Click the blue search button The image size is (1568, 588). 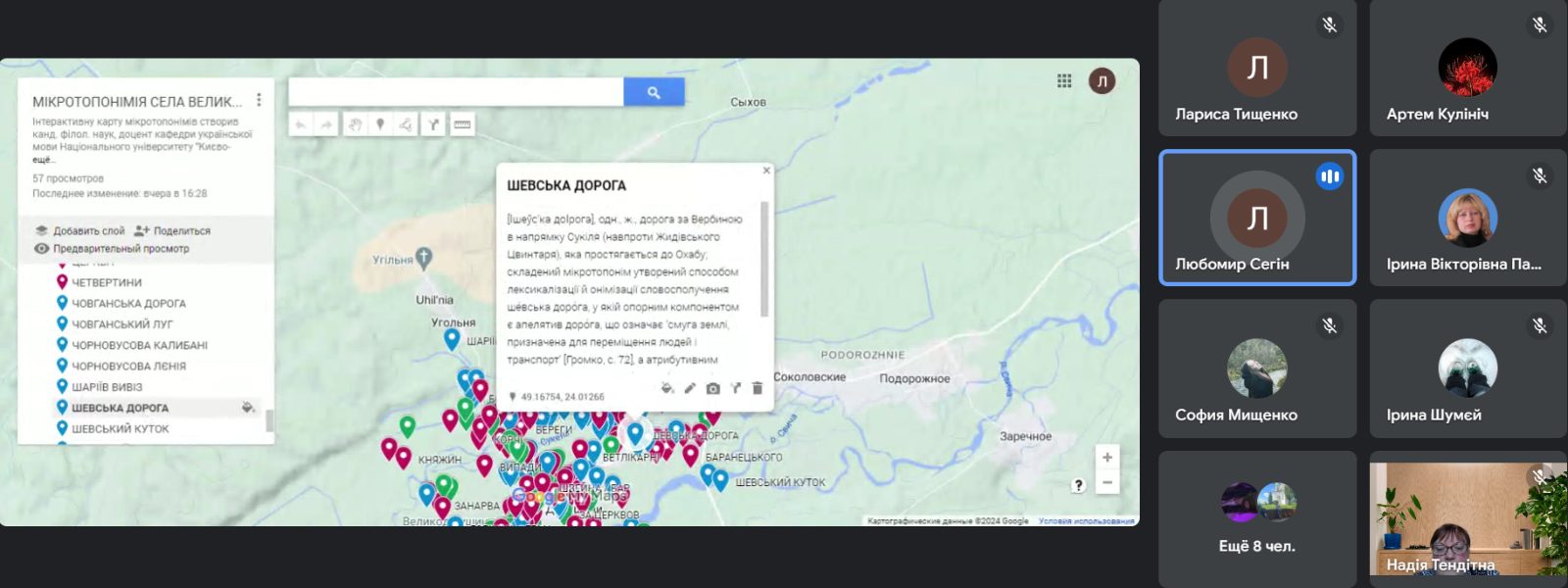tap(654, 92)
